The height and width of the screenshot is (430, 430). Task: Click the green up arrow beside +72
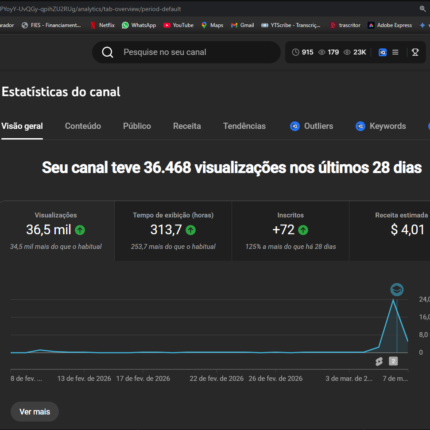click(303, 230)
